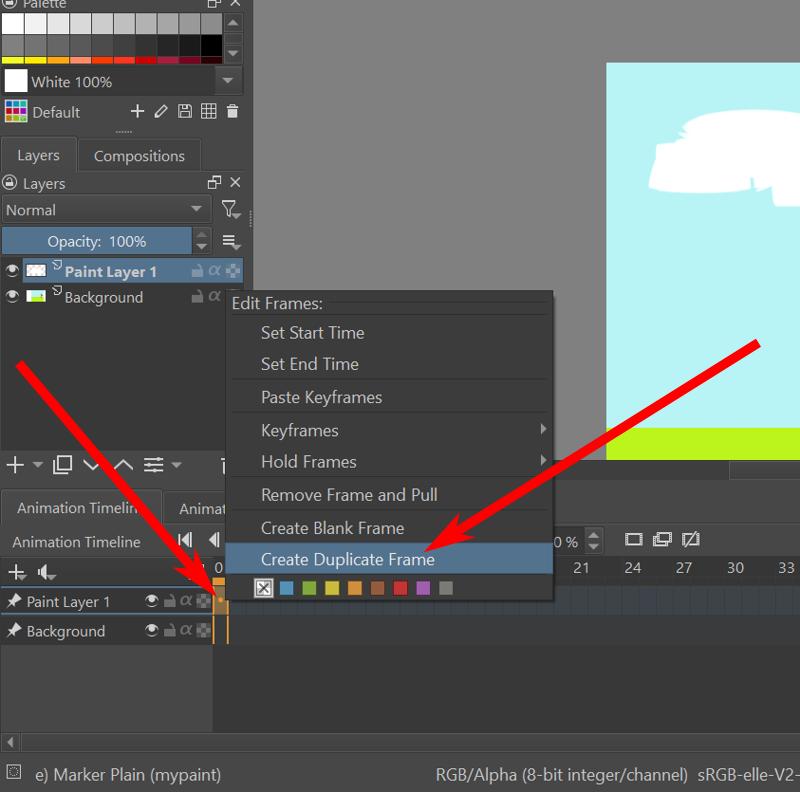The image size is (800, 792).
Task: Duplicate the selected layer
Action: [61, 465]
